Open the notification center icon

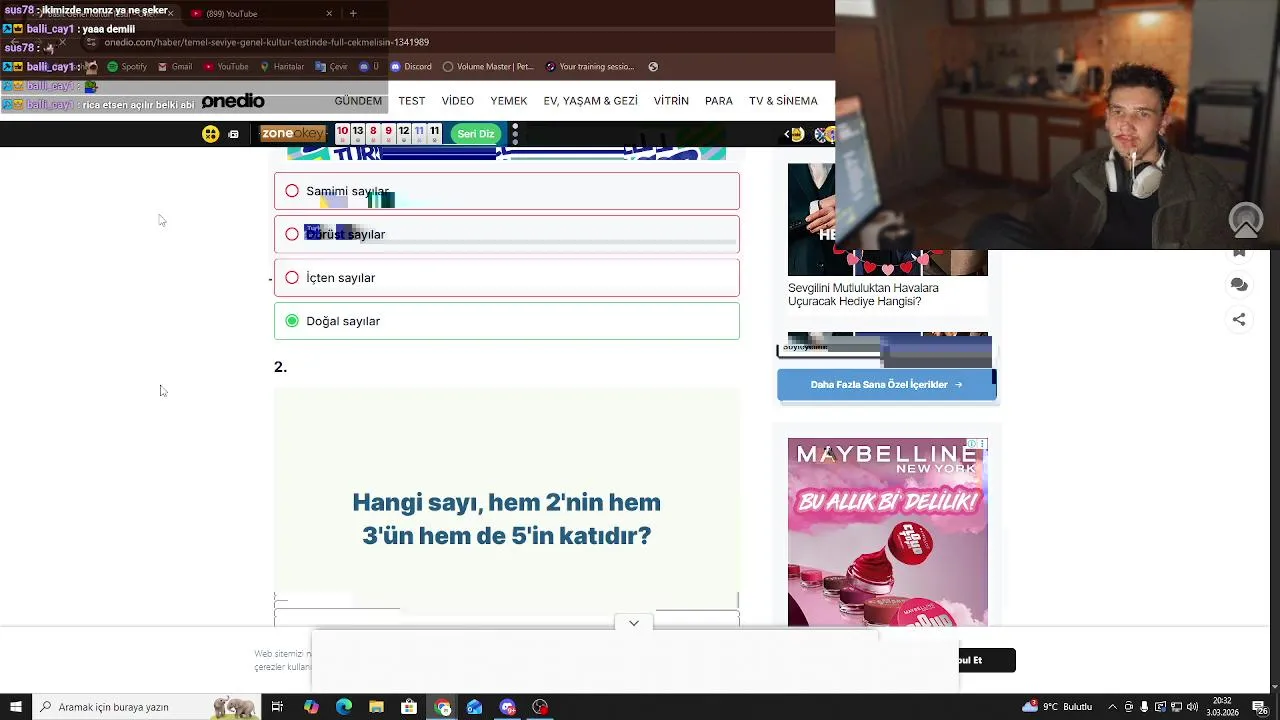[1260, 707]
